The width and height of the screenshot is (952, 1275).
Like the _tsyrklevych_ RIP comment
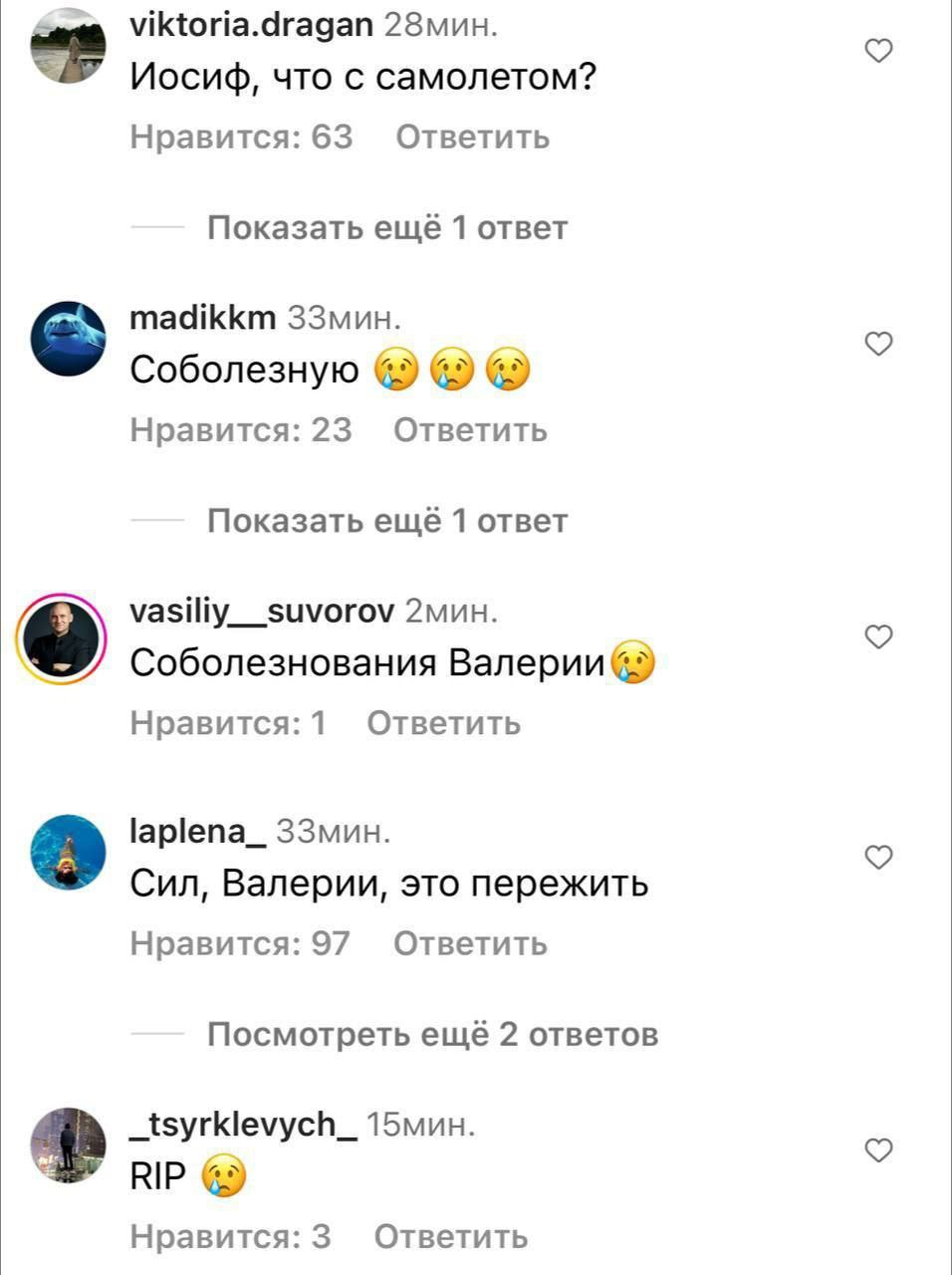tap(878, 1150)
